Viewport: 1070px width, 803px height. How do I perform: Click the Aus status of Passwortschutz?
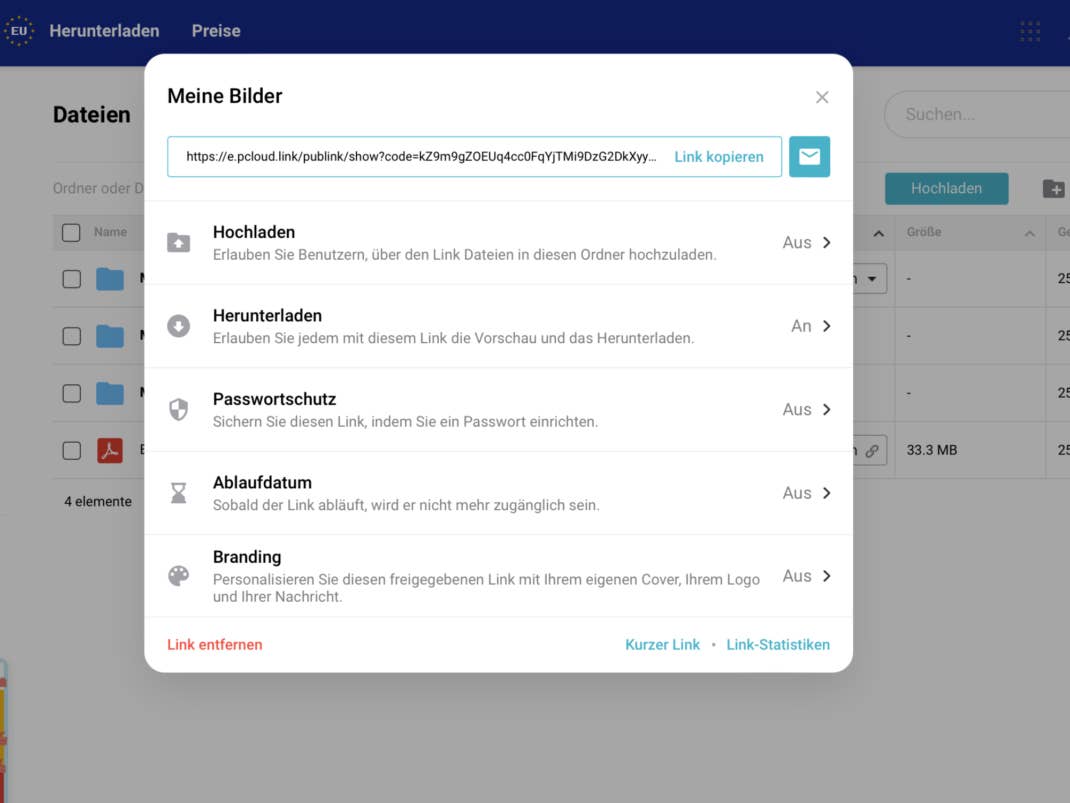pos(796,409)
